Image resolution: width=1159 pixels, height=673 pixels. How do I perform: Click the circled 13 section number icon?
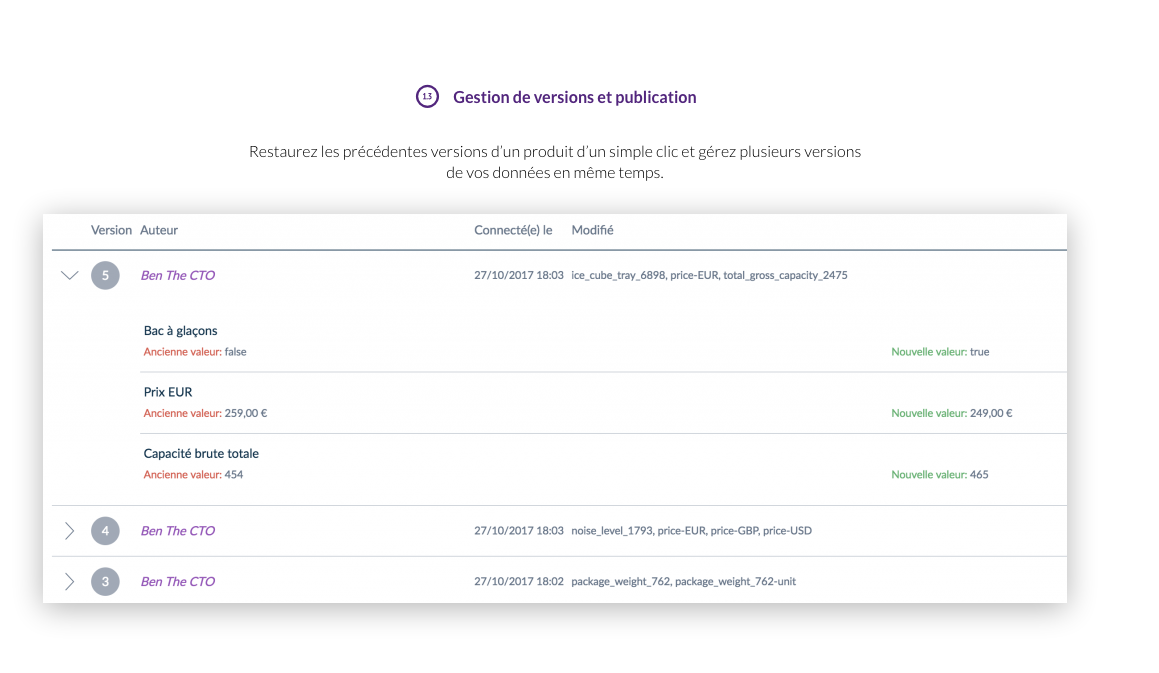pos(427,97)
